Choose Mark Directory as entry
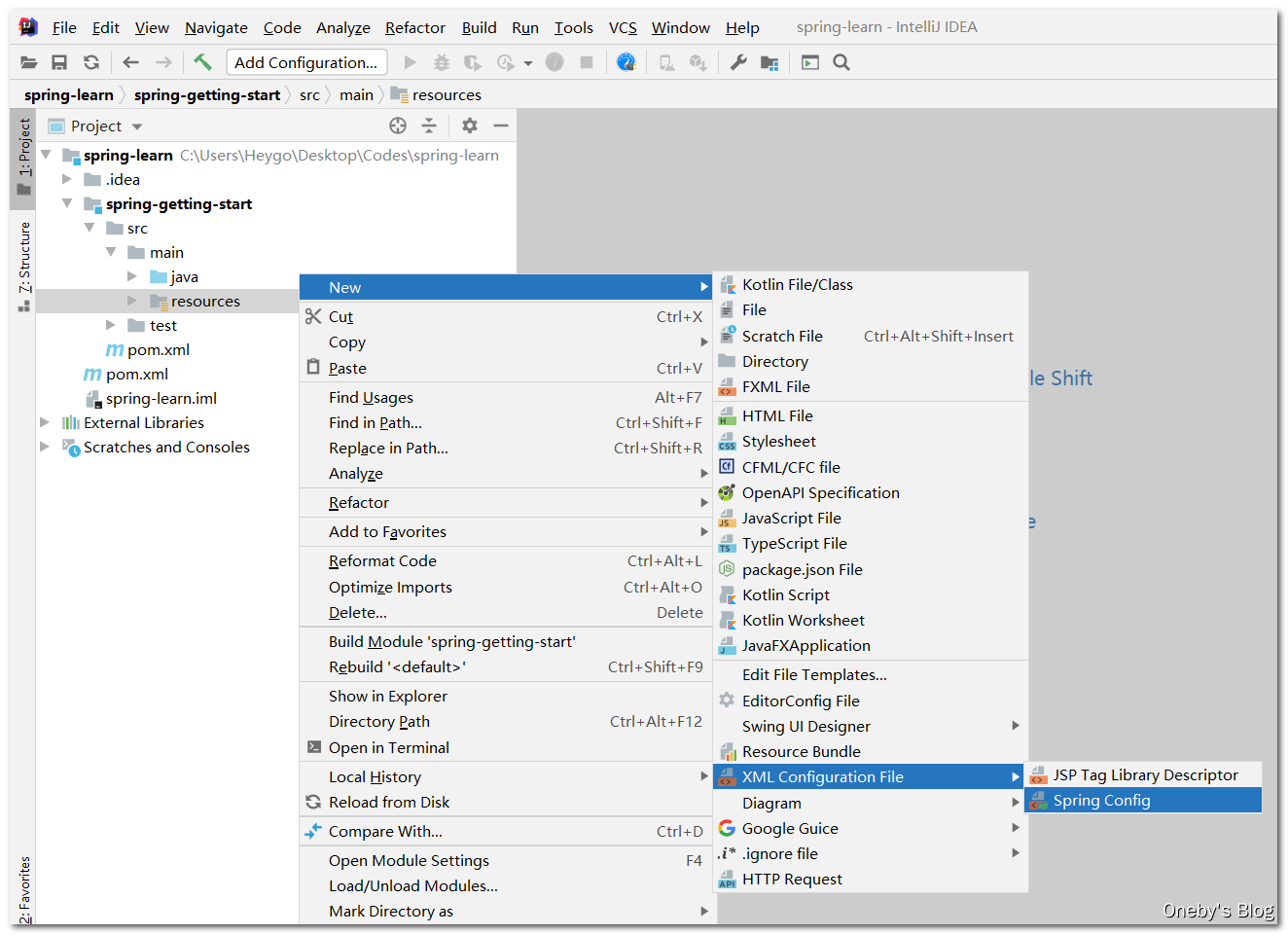 [507, 911]
